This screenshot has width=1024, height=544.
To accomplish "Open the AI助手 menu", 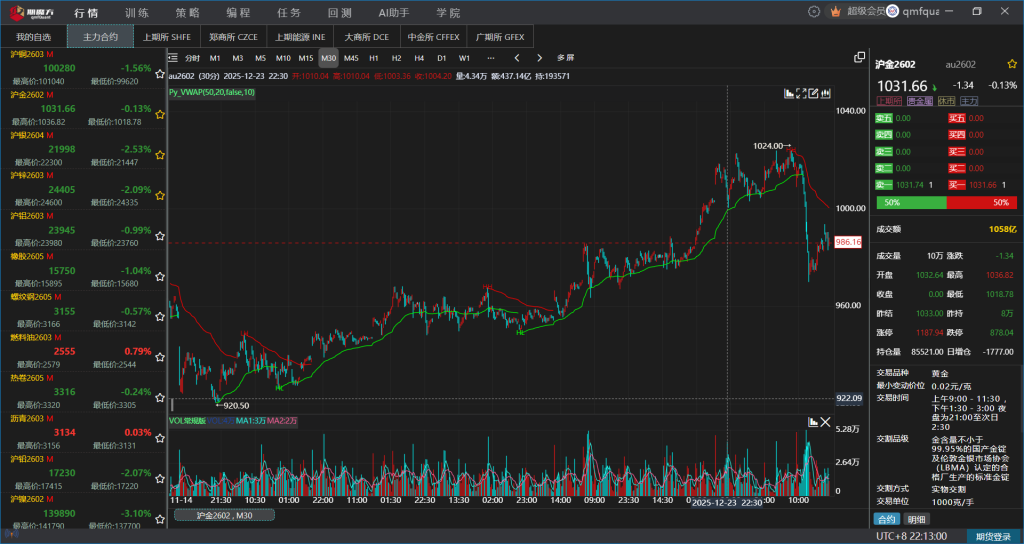I will click(x=394, y=13).
